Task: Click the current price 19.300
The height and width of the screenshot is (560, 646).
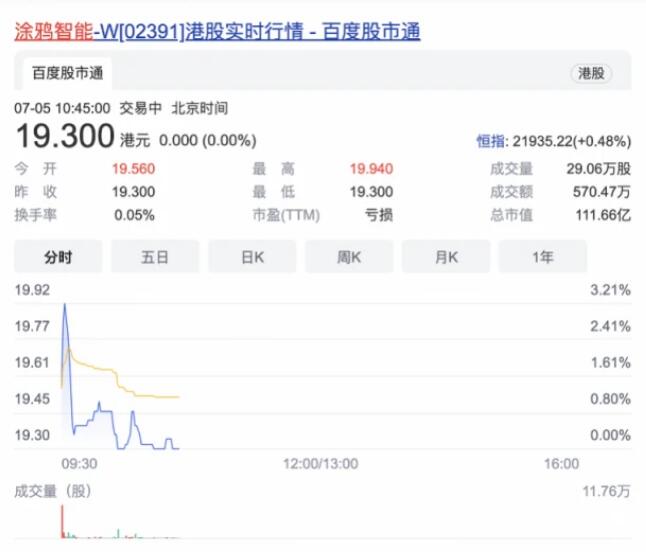Action: pos(65,136)
